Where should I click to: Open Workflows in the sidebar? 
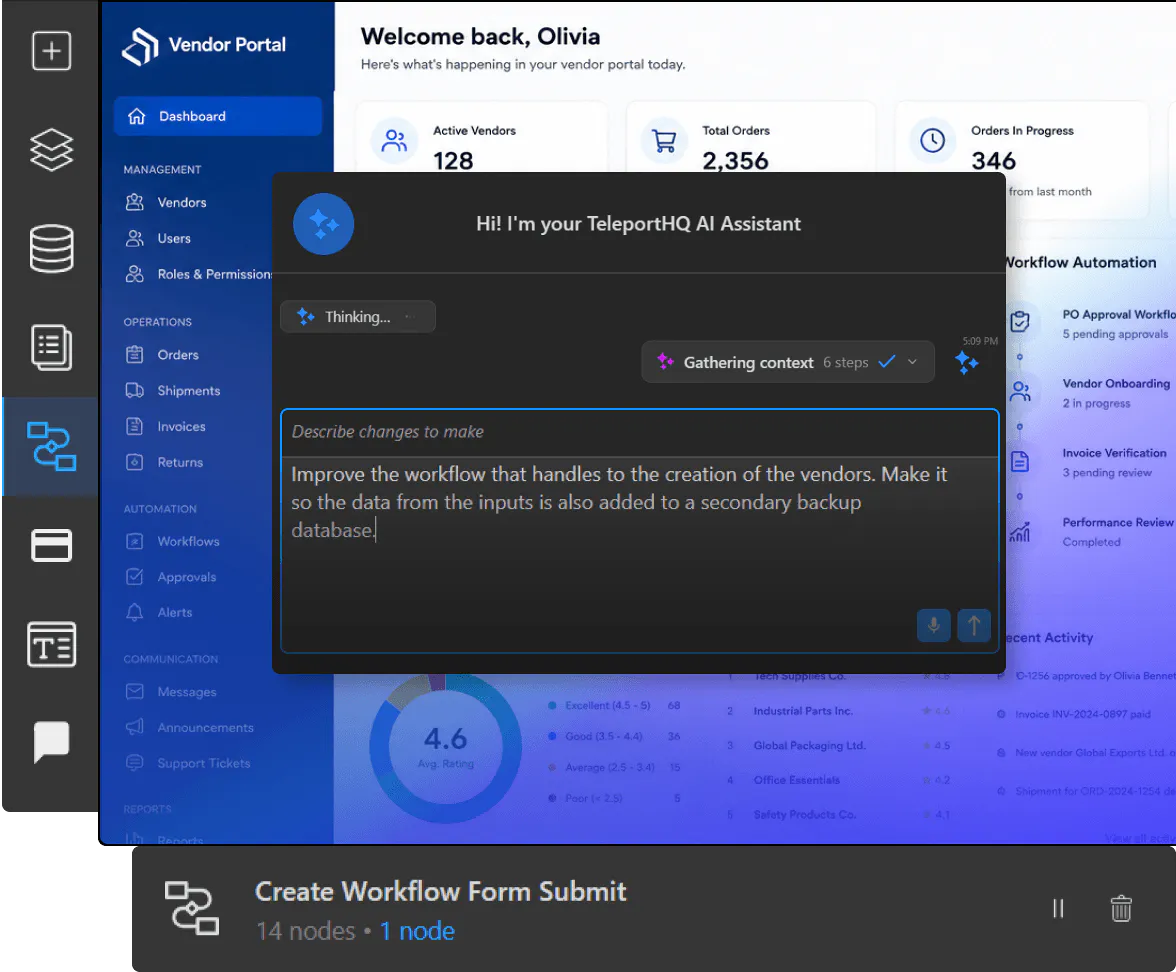188,542
